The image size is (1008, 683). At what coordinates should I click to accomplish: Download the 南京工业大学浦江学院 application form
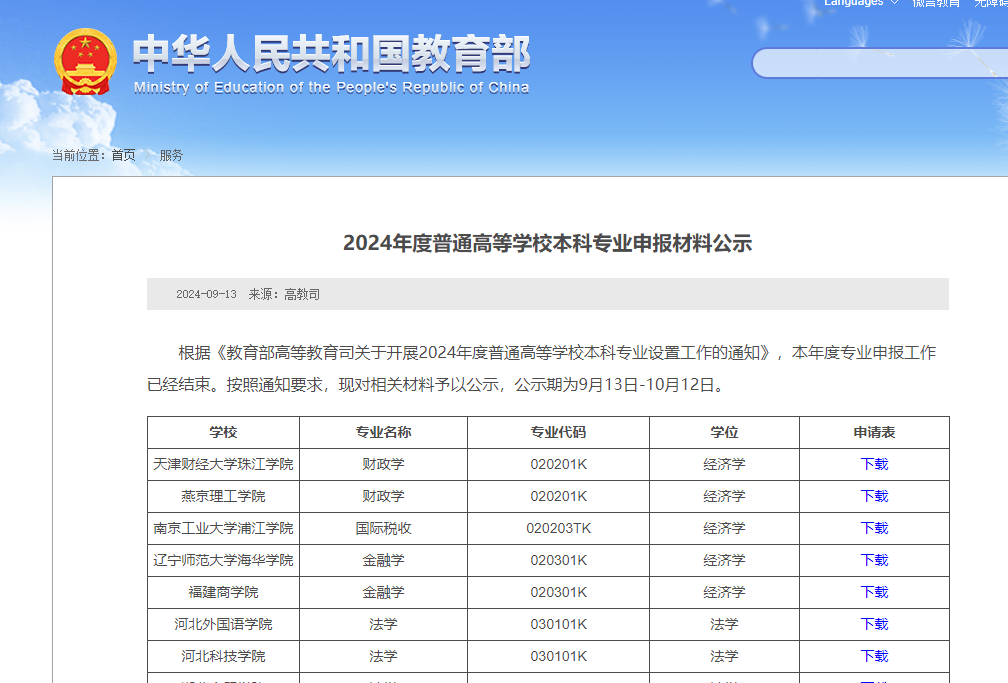coord(874,529)
